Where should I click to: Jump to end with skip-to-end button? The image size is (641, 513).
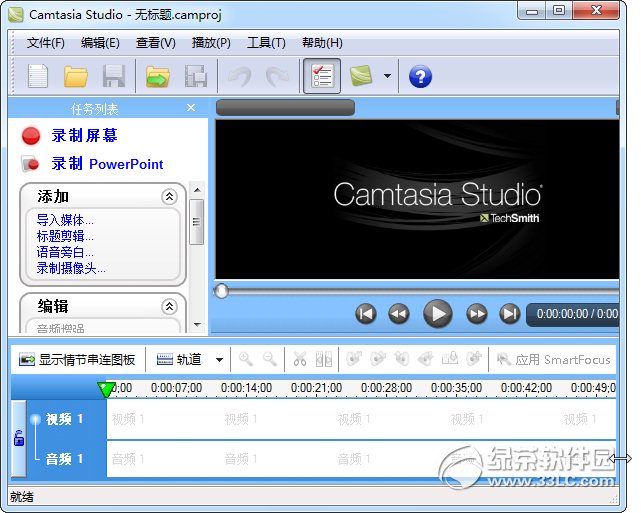[510, 314]
